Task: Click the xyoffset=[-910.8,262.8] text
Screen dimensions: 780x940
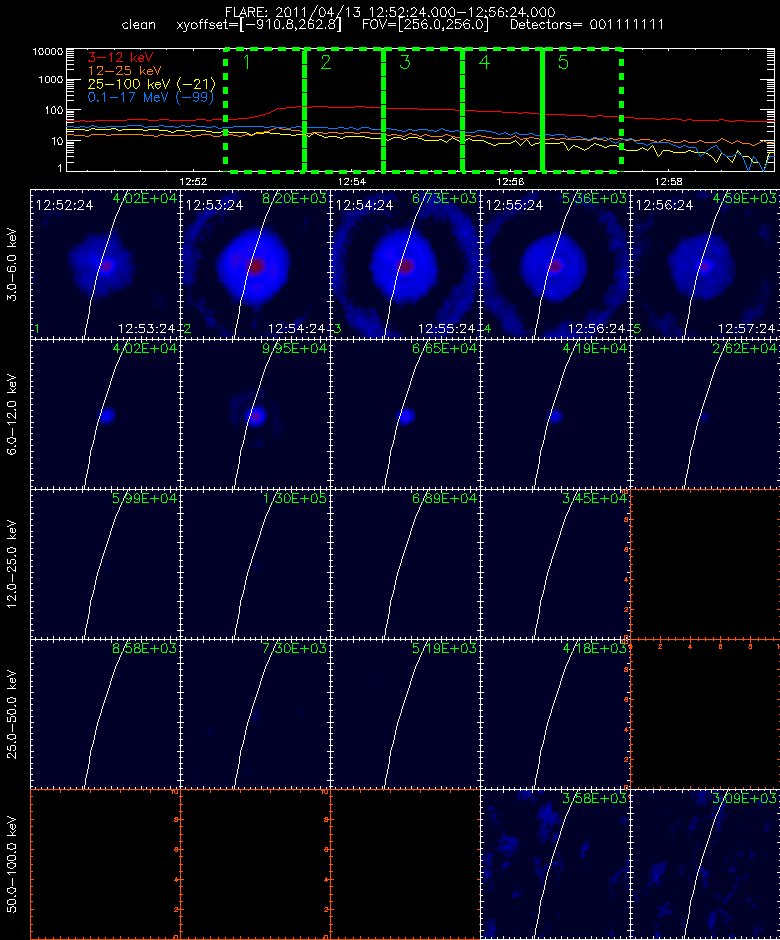Action: point(259,25)
